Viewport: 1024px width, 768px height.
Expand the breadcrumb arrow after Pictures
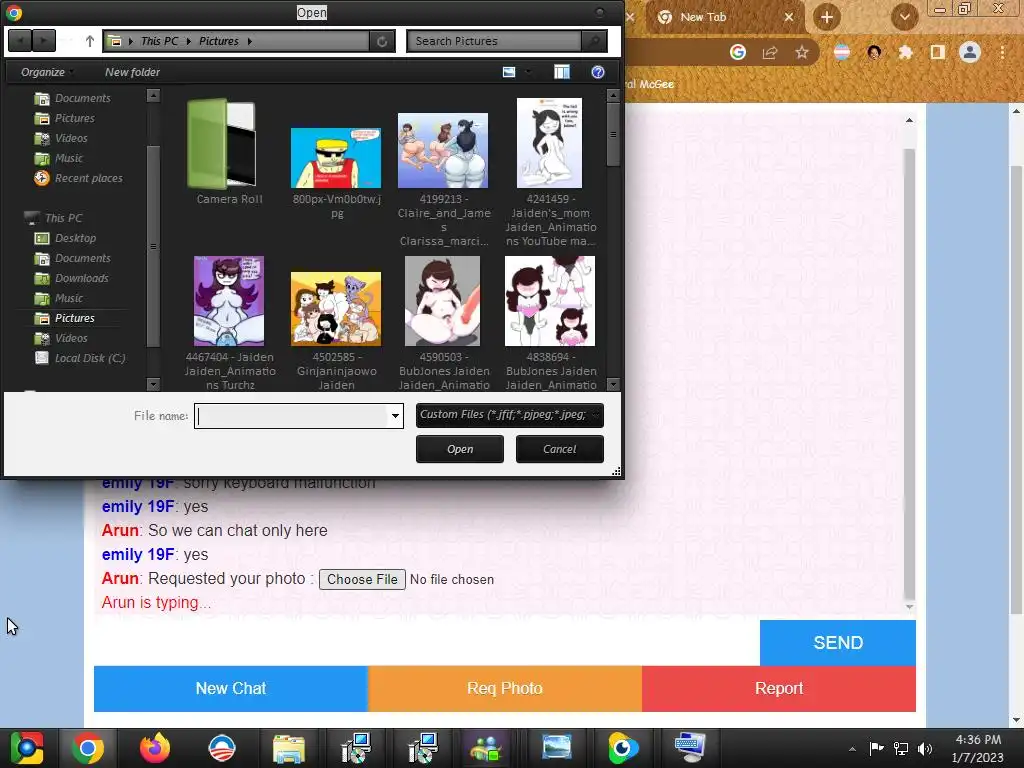coord(249,41)
